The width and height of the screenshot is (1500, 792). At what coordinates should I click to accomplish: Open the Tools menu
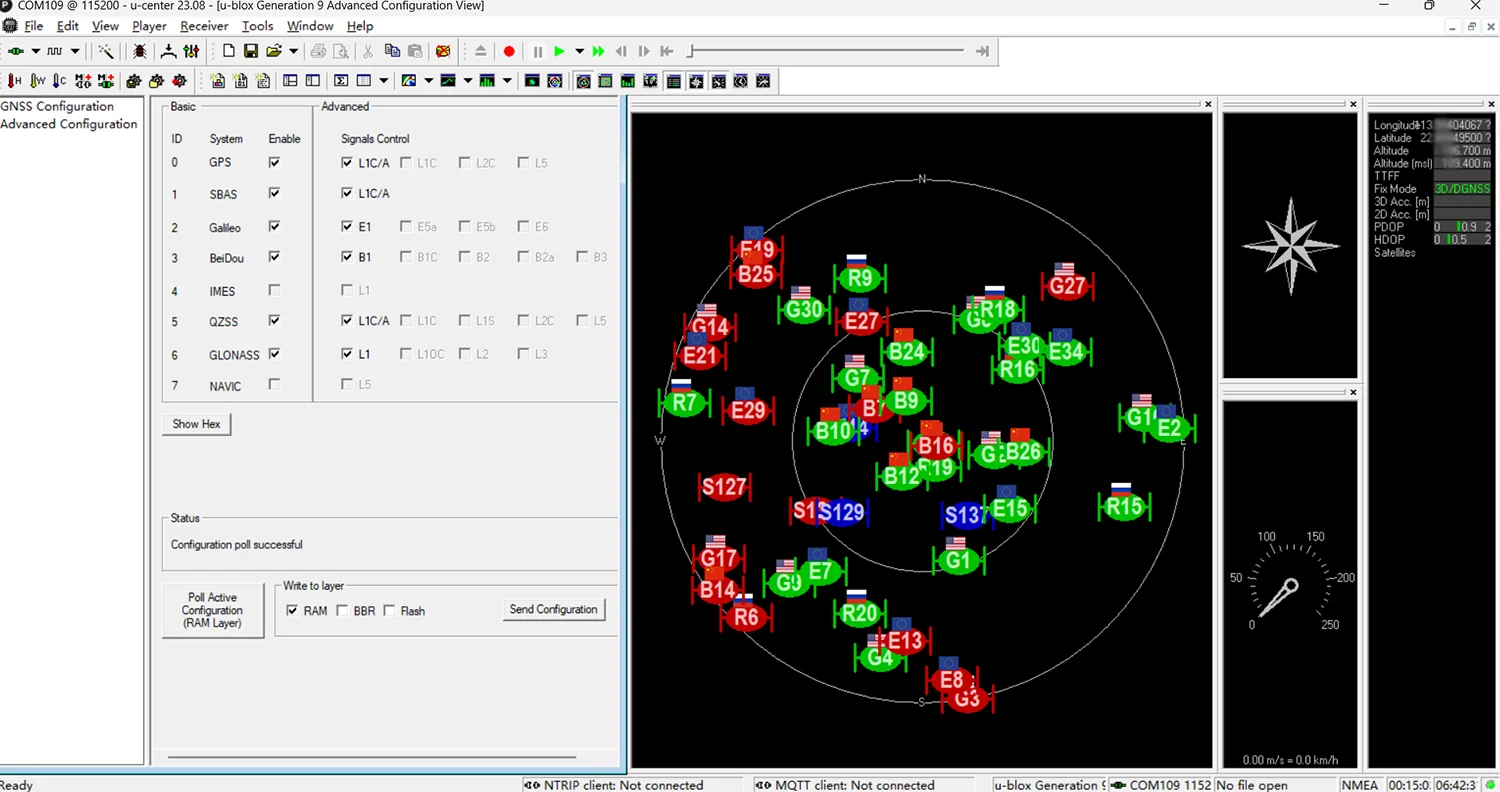click(257, 26)
